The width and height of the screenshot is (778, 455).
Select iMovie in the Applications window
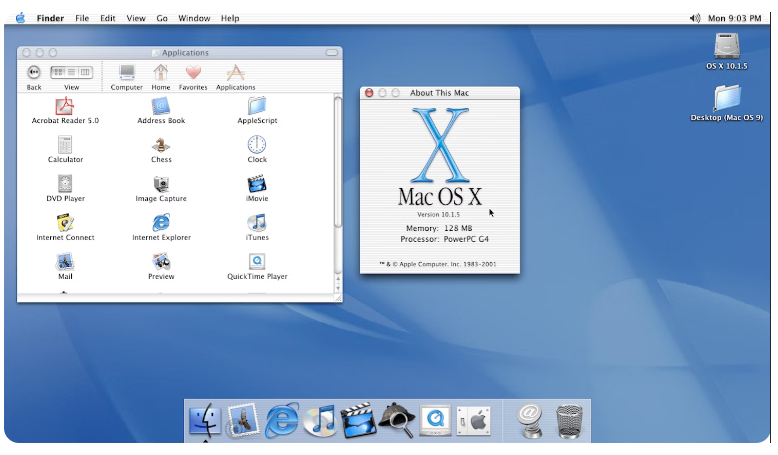point(257,184)
